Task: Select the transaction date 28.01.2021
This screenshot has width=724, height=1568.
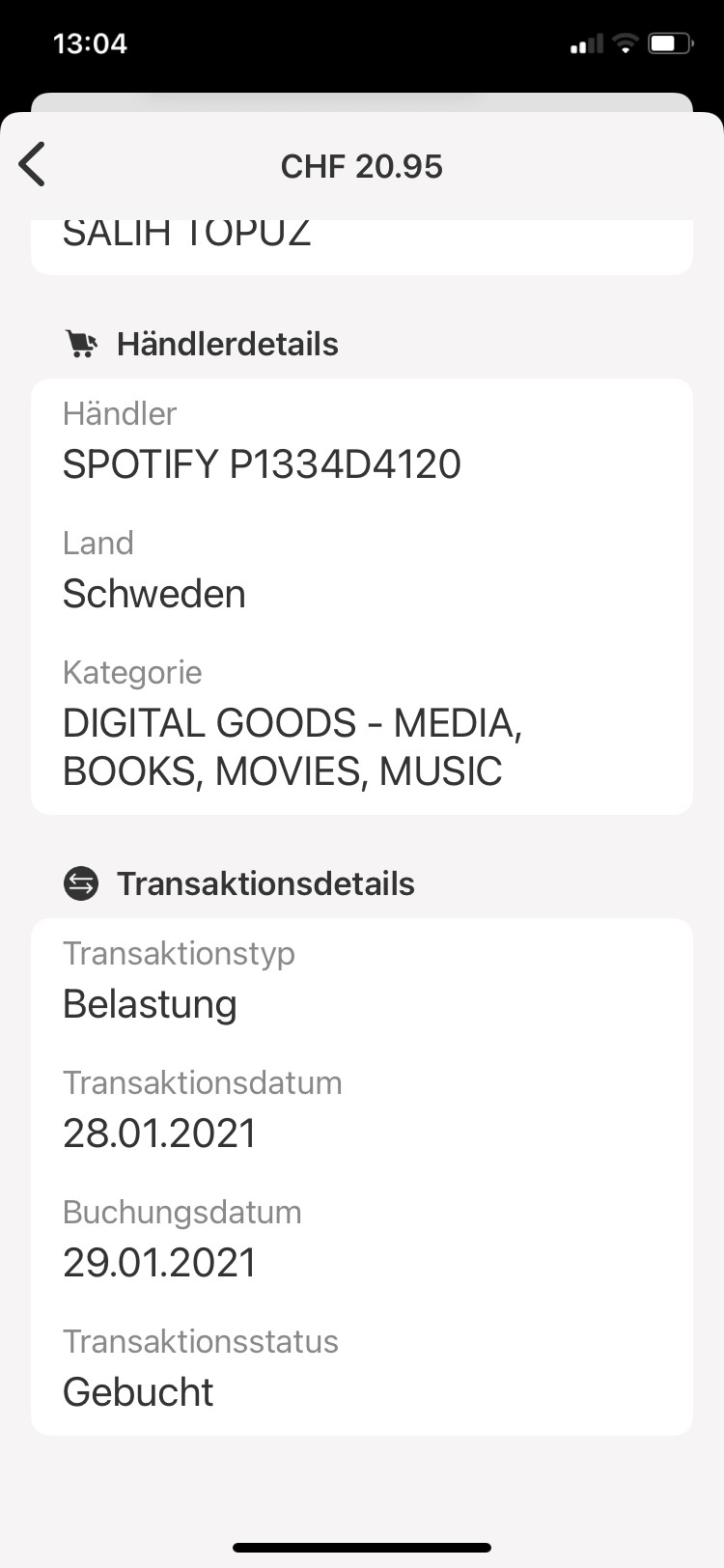Action: pos(159,1134)
